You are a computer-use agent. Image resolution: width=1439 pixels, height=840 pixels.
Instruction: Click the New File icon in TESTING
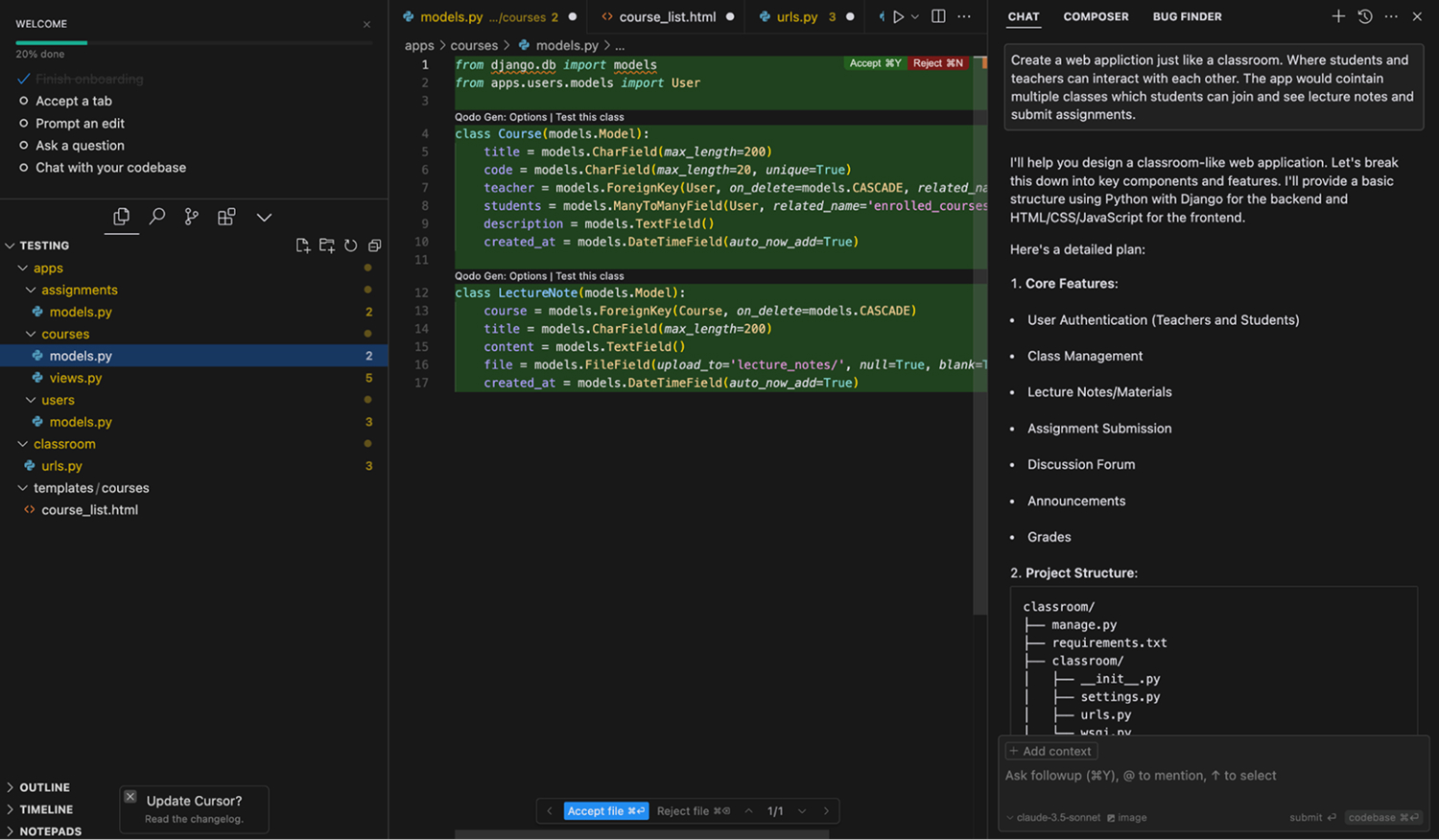click(x=303, y=245)
